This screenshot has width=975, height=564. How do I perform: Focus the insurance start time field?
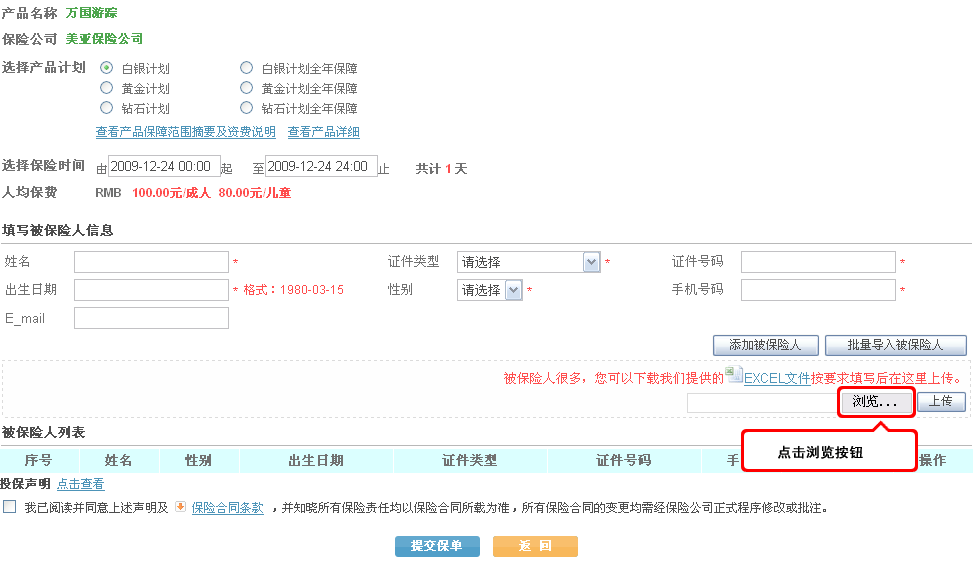[x=163, y=167]
